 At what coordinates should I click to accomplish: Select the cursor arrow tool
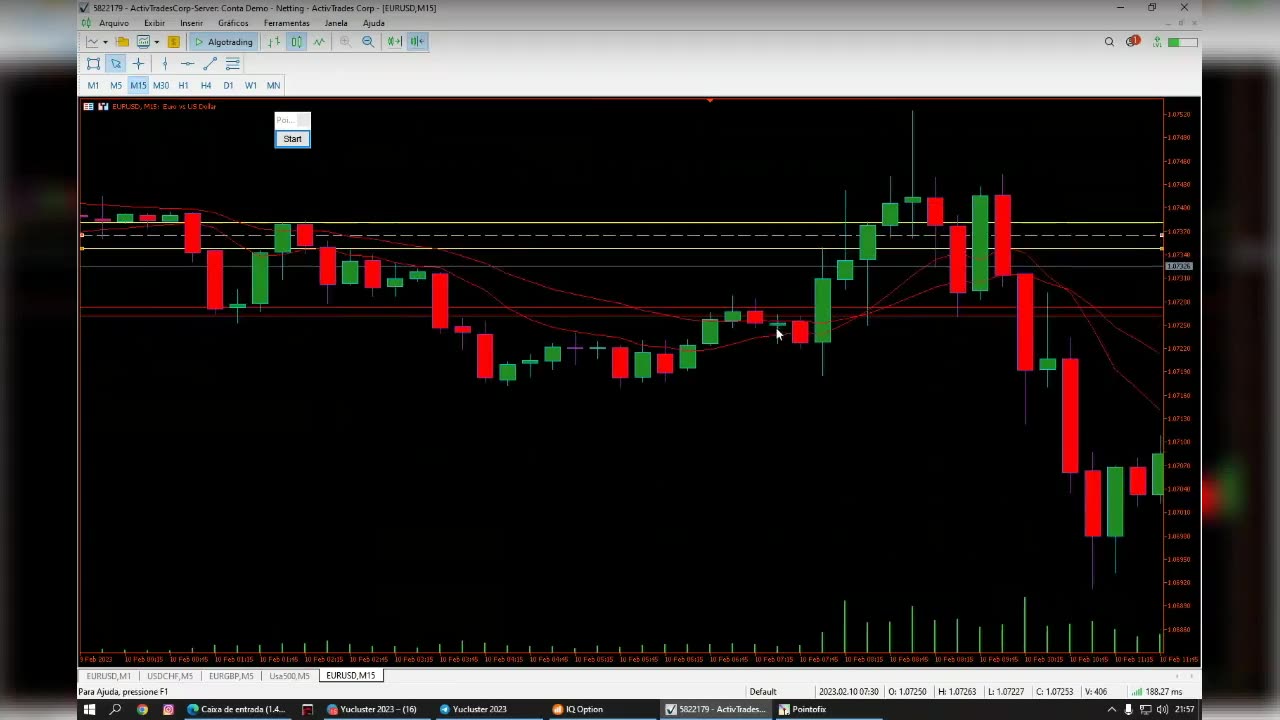coord(116,64)
